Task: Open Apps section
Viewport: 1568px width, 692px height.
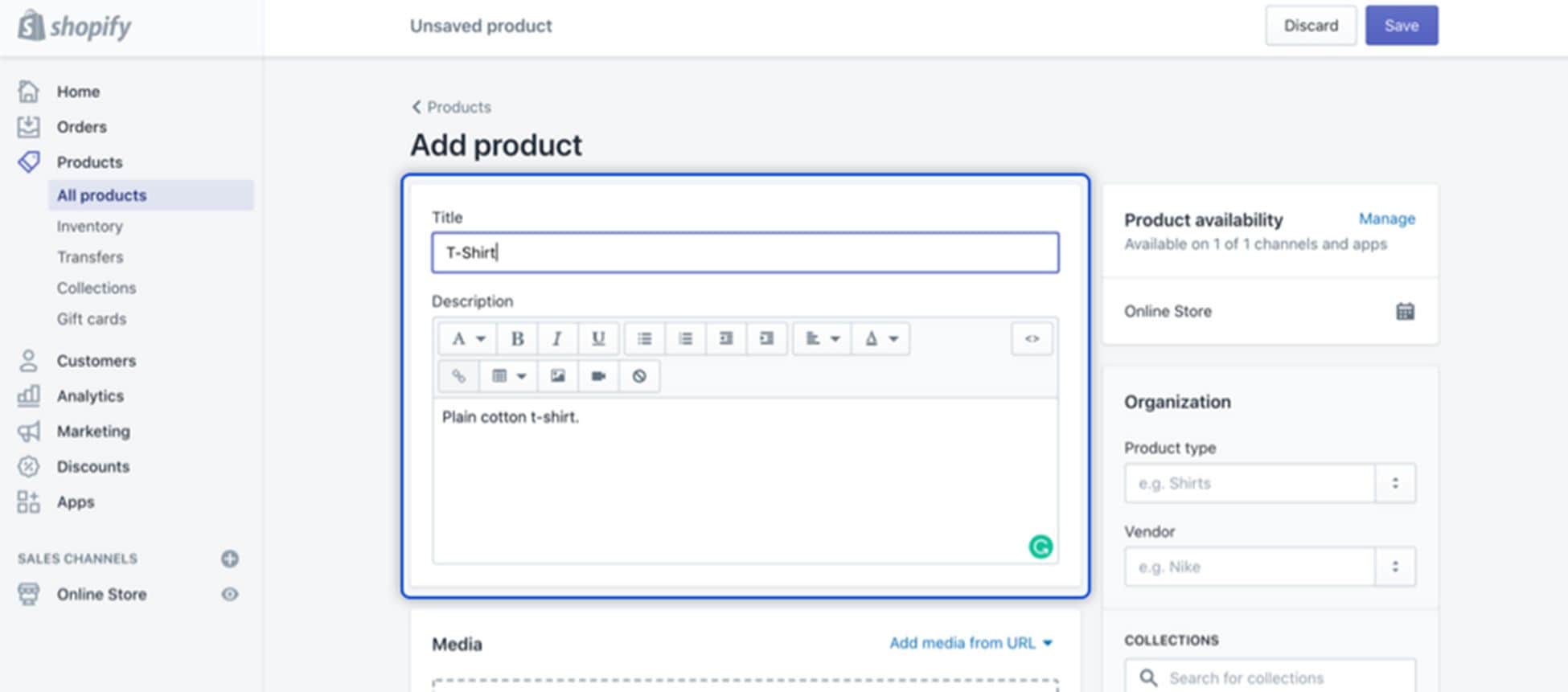Action: coord(75,502)
